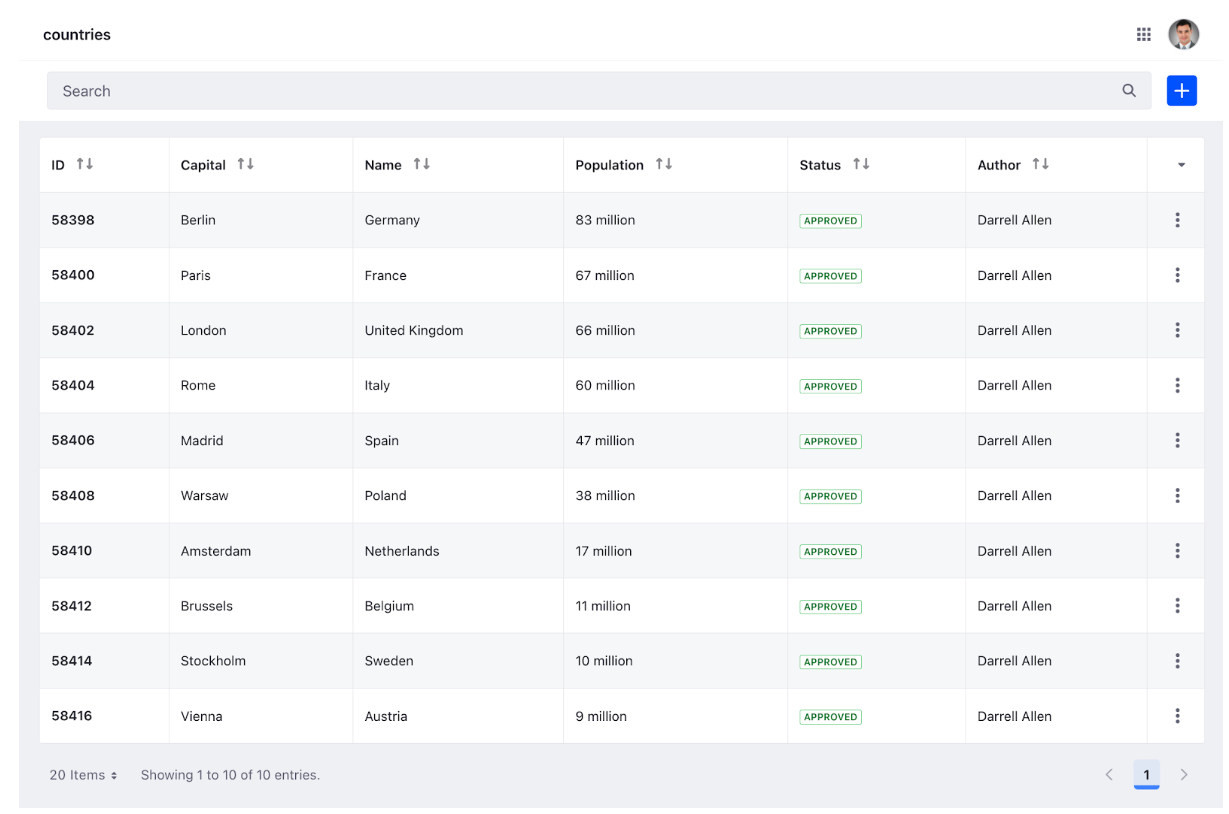Click the three-dot menu beside Austria
The image size is (1229, 814).
coord(1177,716)
